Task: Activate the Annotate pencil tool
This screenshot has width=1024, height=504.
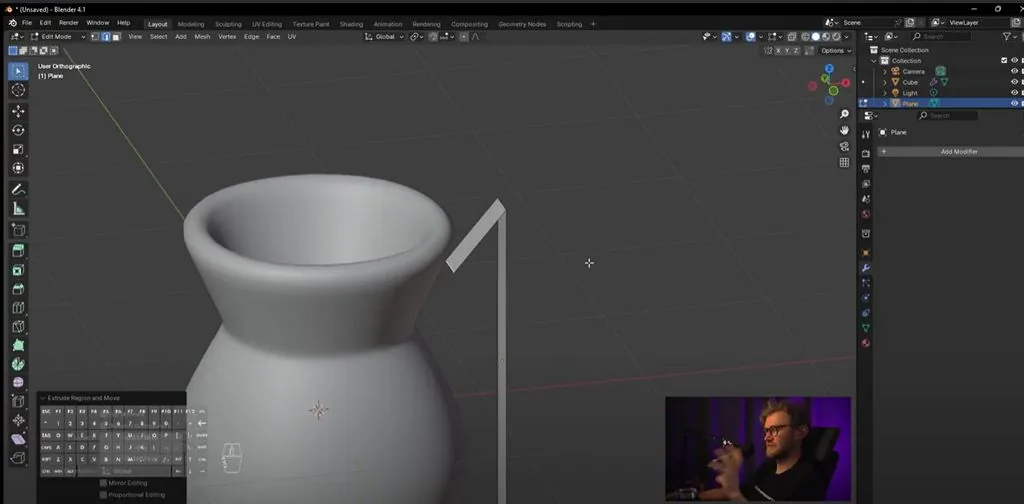Action: (18, 190)
